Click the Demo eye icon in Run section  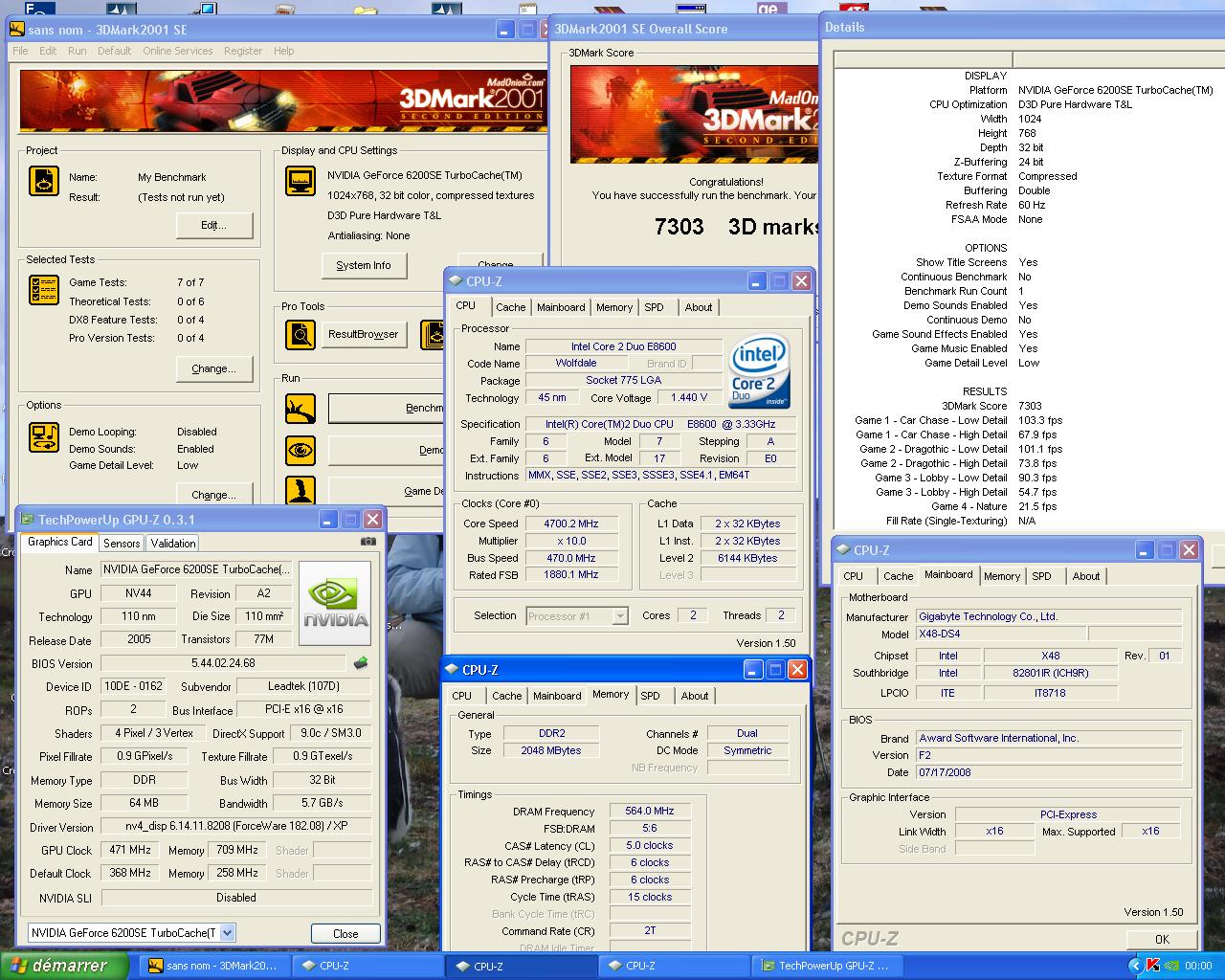click(301, 450)
